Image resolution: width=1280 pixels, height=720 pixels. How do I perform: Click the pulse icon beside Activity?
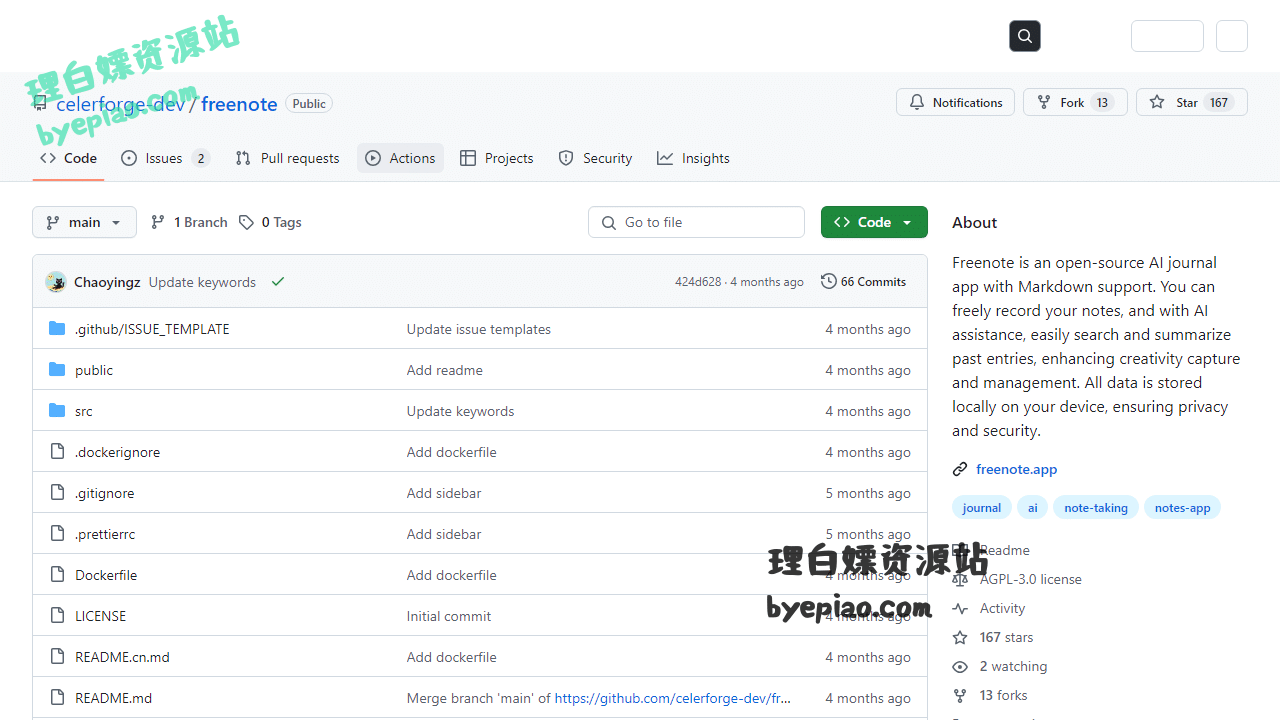[x=960, y=608]
